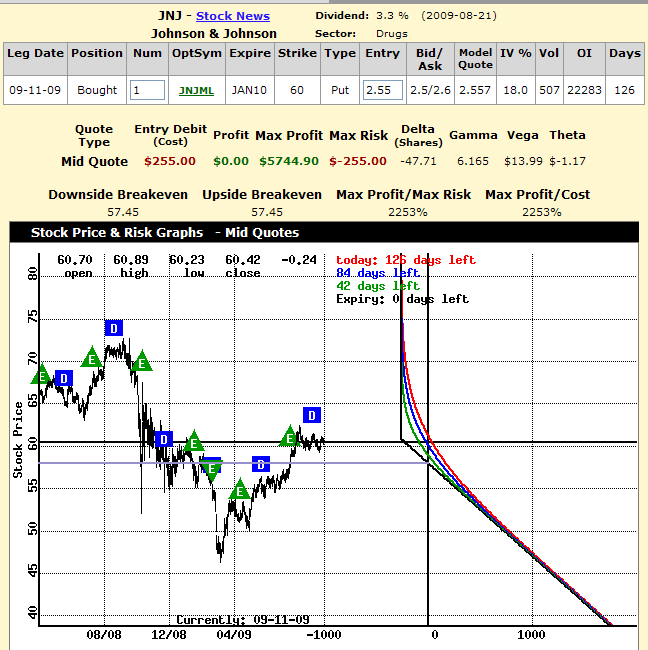The width and height of the screenshot is (648, 650).
Task: Click the lowest green E earnings triangle near 55
Action: click(x=240, y=489)
